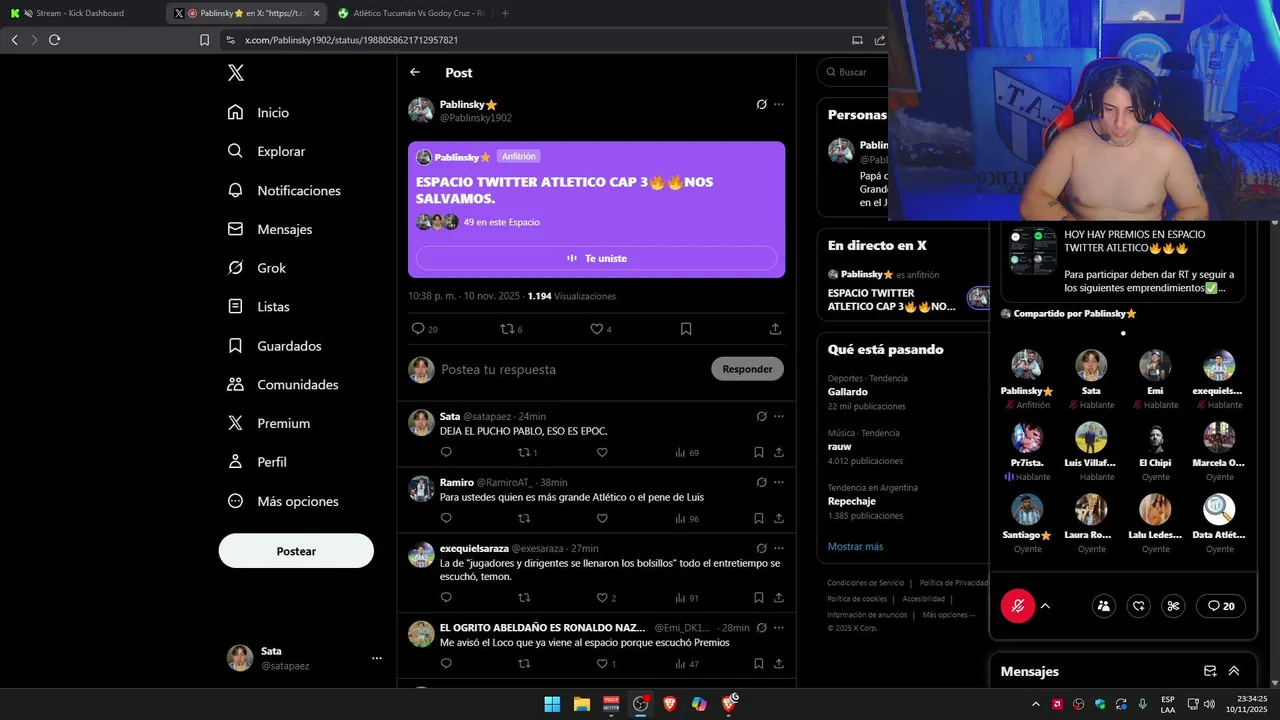Open Premium in the sidebar
This screenshot has height=720, width=1280.
click(269, 424)
